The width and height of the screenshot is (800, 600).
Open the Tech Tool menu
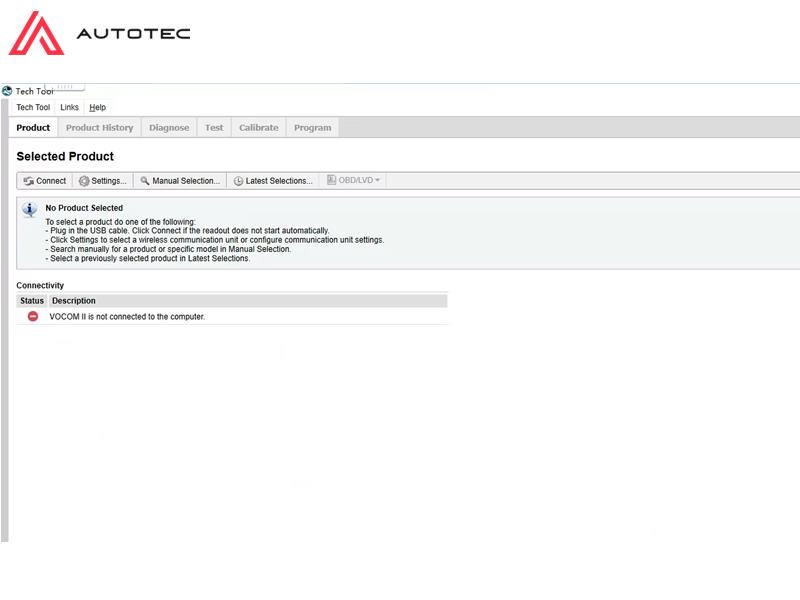pos(33,107)
